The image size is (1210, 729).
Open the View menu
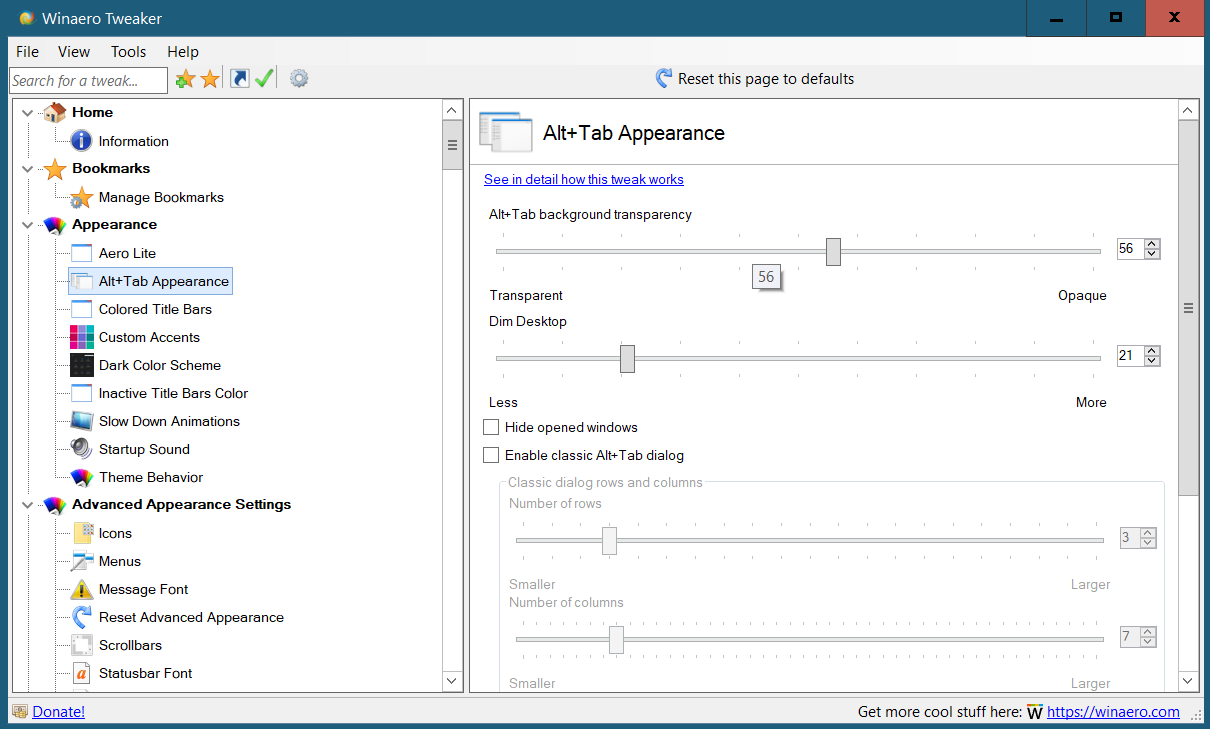74,52
